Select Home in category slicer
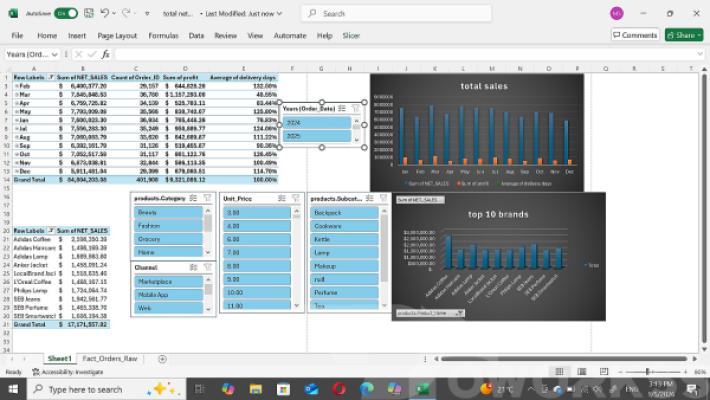 (168, 252)
